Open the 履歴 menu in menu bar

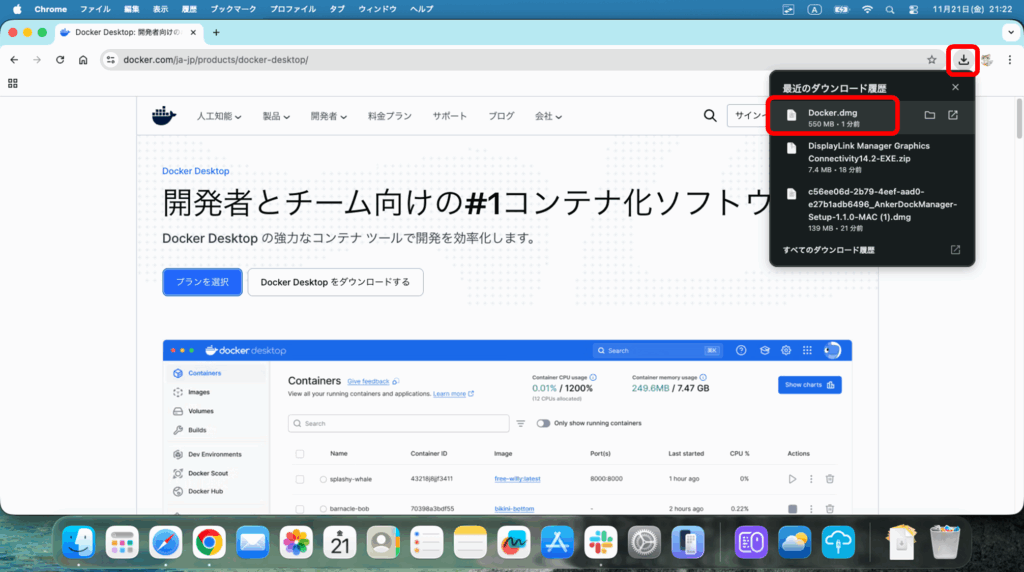pos(189,9)
